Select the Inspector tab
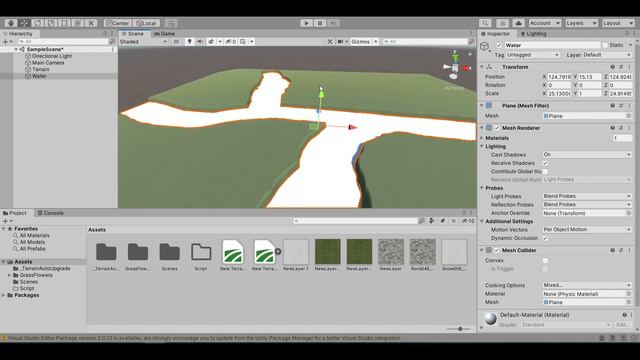Viewport: 640px width, 360px height. click(x=496, y=33)
